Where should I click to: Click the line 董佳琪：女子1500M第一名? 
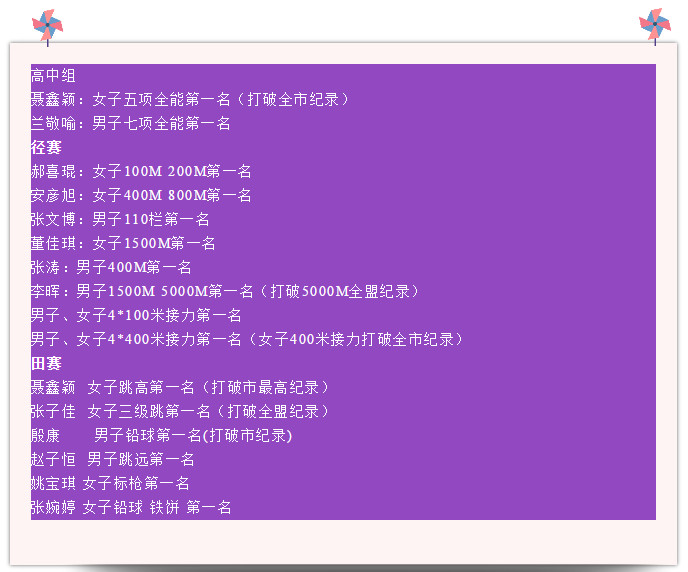(123, 243)
